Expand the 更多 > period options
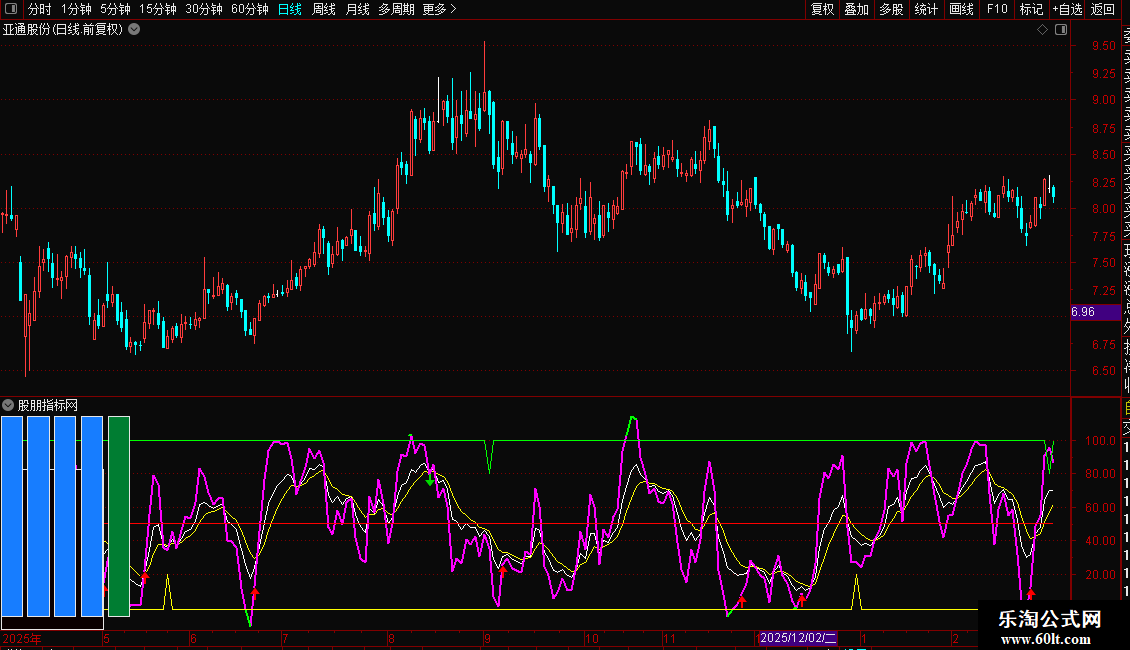Viewport: 1130px width, 650px height. point(440,9)
